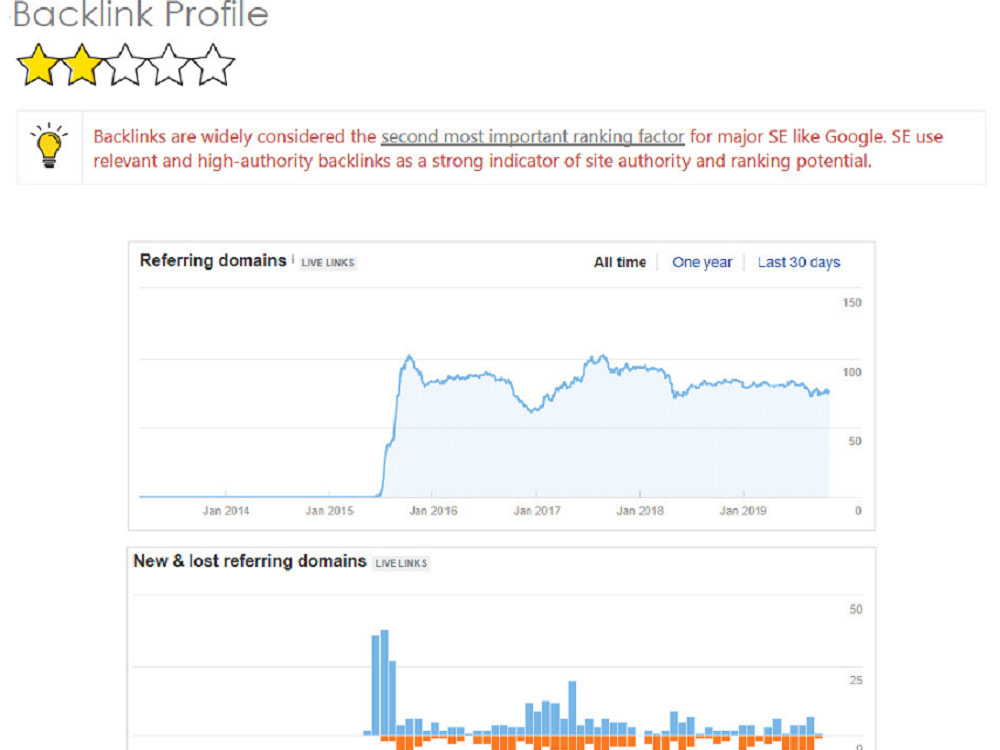Click the Jan 2016 marker on referring domains axis

point(433,510)
